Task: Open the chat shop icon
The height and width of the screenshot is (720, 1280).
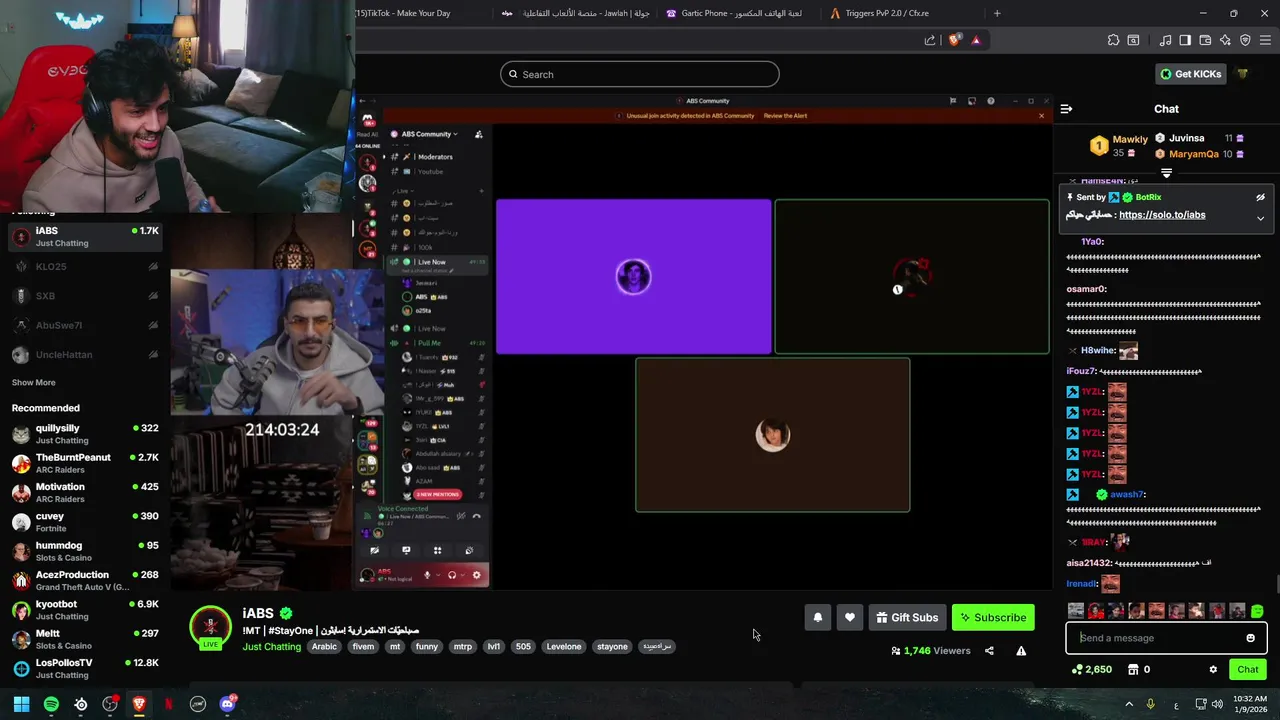Action: pyautogui.click(x=1131, y=670)
